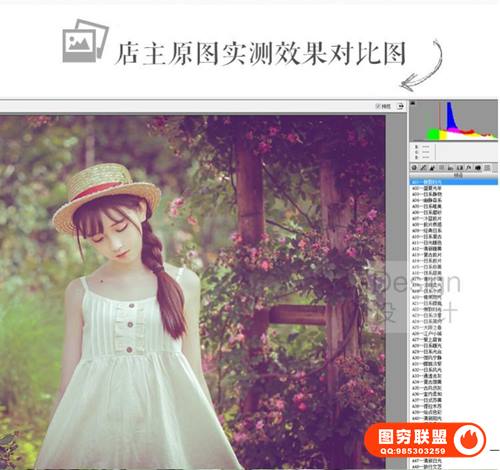Open the Presets panel tab icon
Screen dimensions: 500x470
click(x=487, y=168)
